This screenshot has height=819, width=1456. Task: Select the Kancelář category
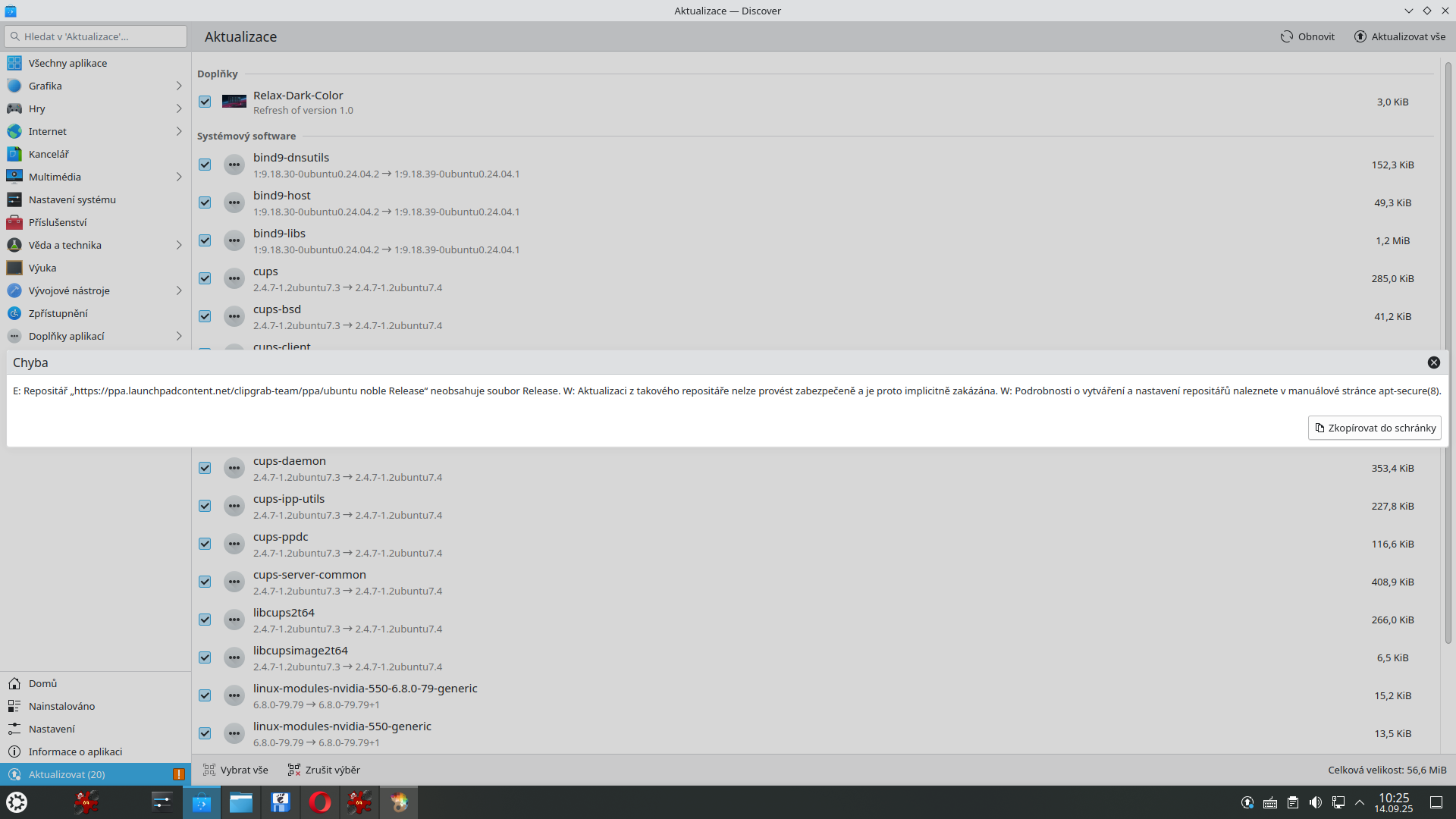point(96,154)
